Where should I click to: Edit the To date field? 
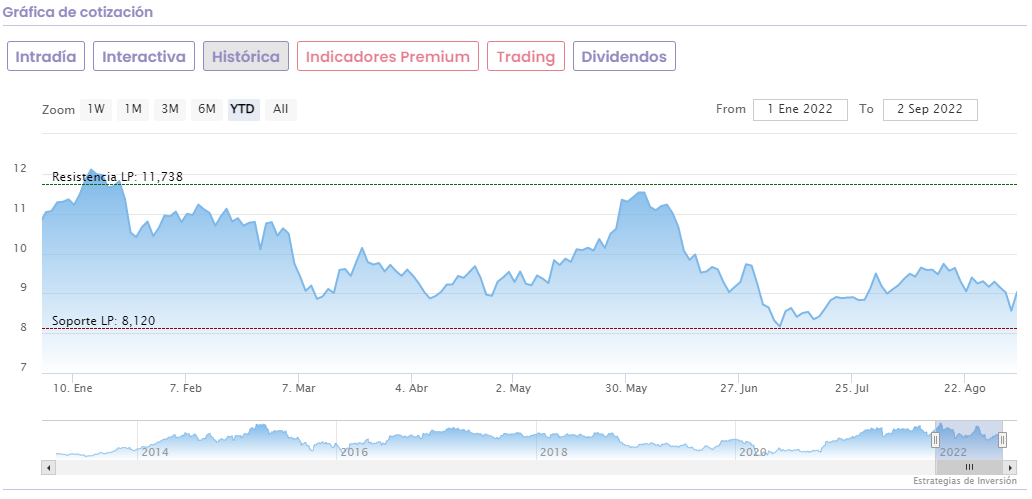(x=930, y=109)
